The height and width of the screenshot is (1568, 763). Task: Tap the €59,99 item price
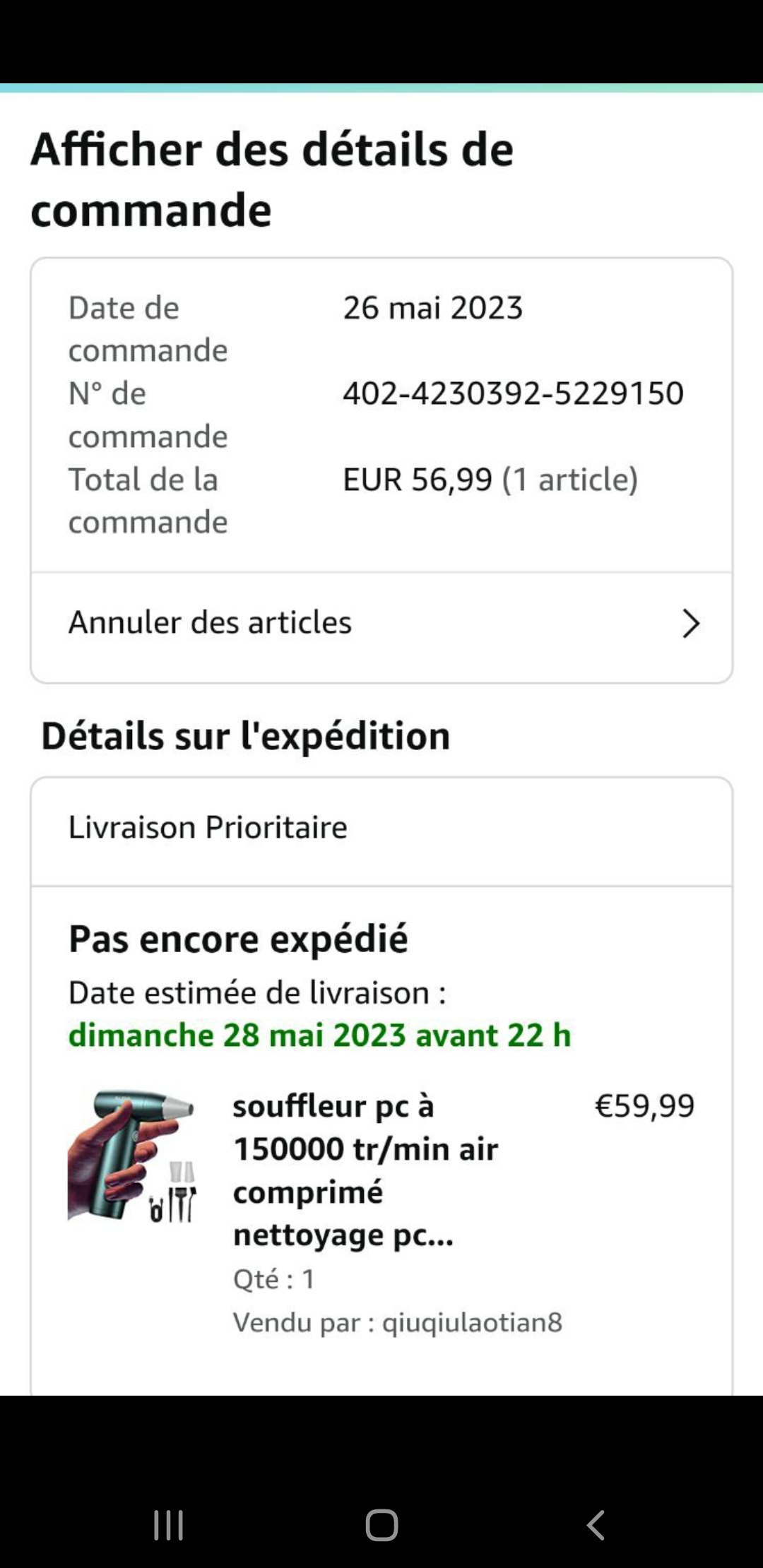pos(644,1106)
